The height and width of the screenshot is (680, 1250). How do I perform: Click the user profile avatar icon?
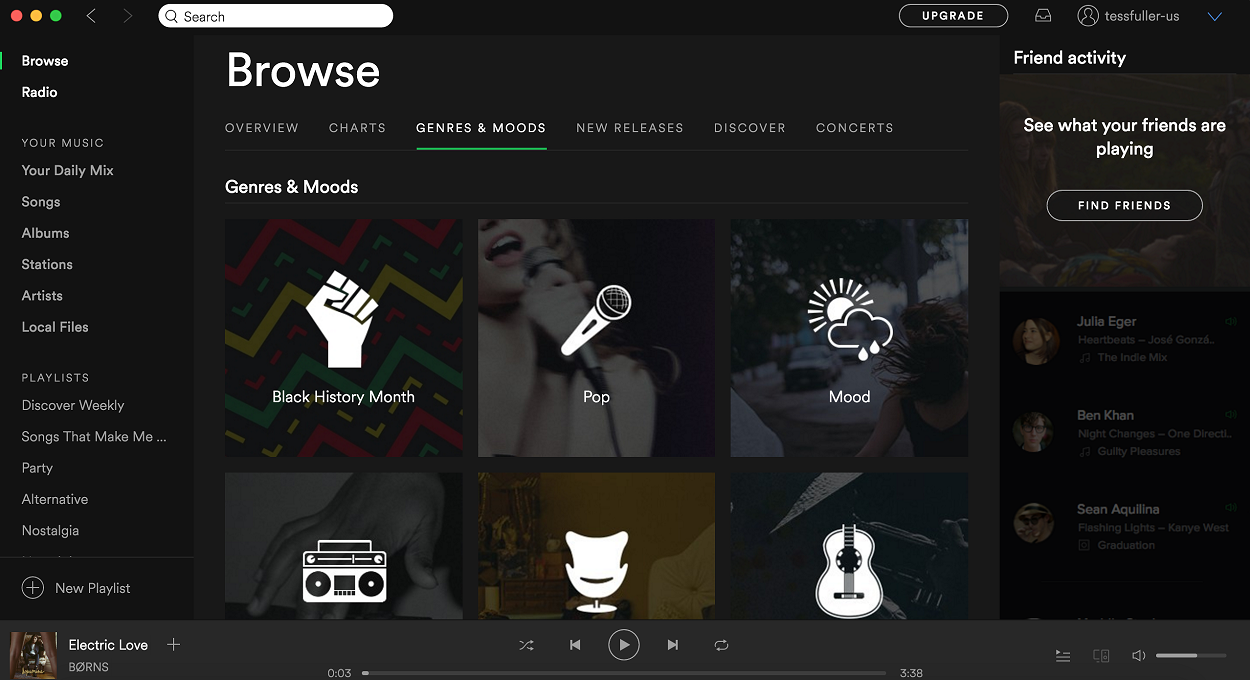[1087, 16]
